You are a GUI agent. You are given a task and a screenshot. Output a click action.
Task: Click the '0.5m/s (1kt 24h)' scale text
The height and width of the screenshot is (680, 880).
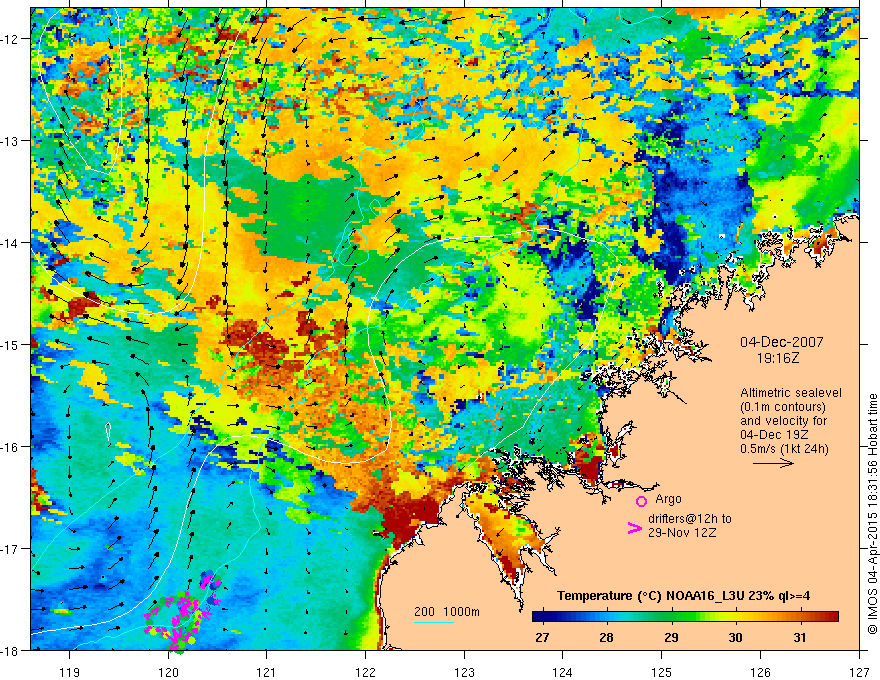pyautogui.click(x=785, y=449)
